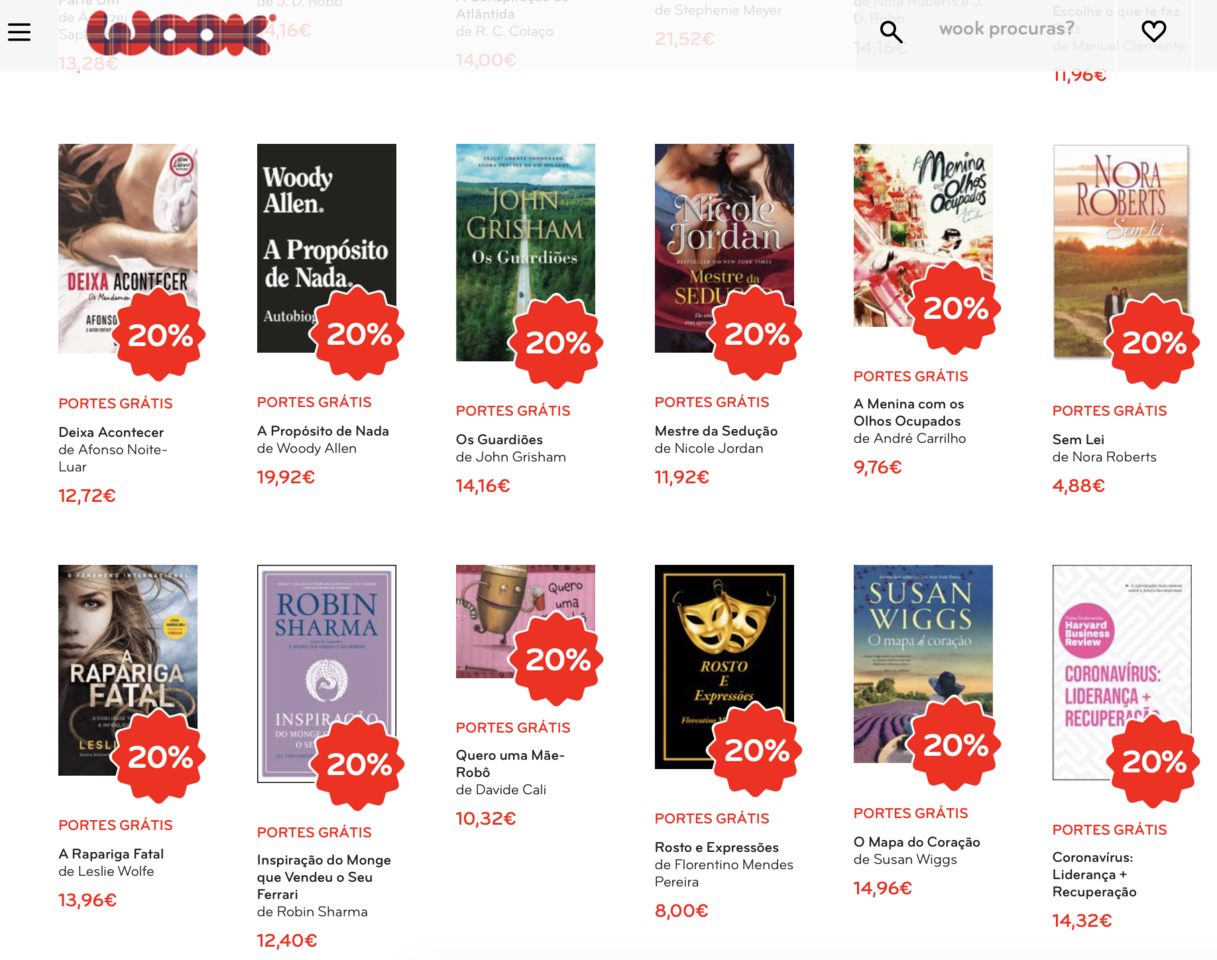
Task: Click the Coronavírus: Liderança + Recuperação title
Action: click(x=1094, y=874)
